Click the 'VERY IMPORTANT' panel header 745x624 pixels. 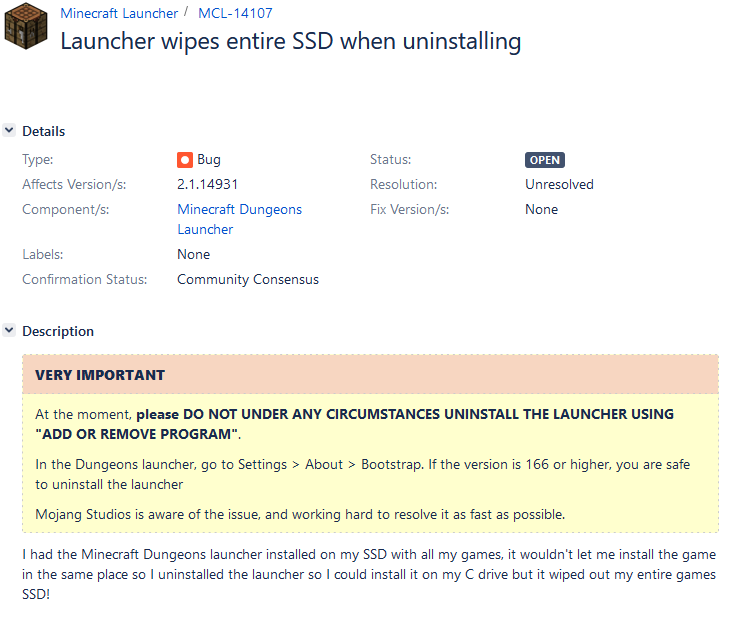click(370, 374)
